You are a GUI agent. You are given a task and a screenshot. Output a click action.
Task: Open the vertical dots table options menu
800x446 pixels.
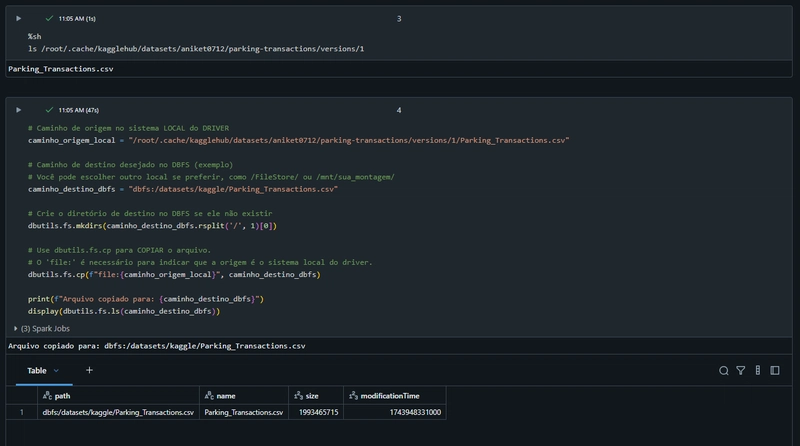pos(758,370)
